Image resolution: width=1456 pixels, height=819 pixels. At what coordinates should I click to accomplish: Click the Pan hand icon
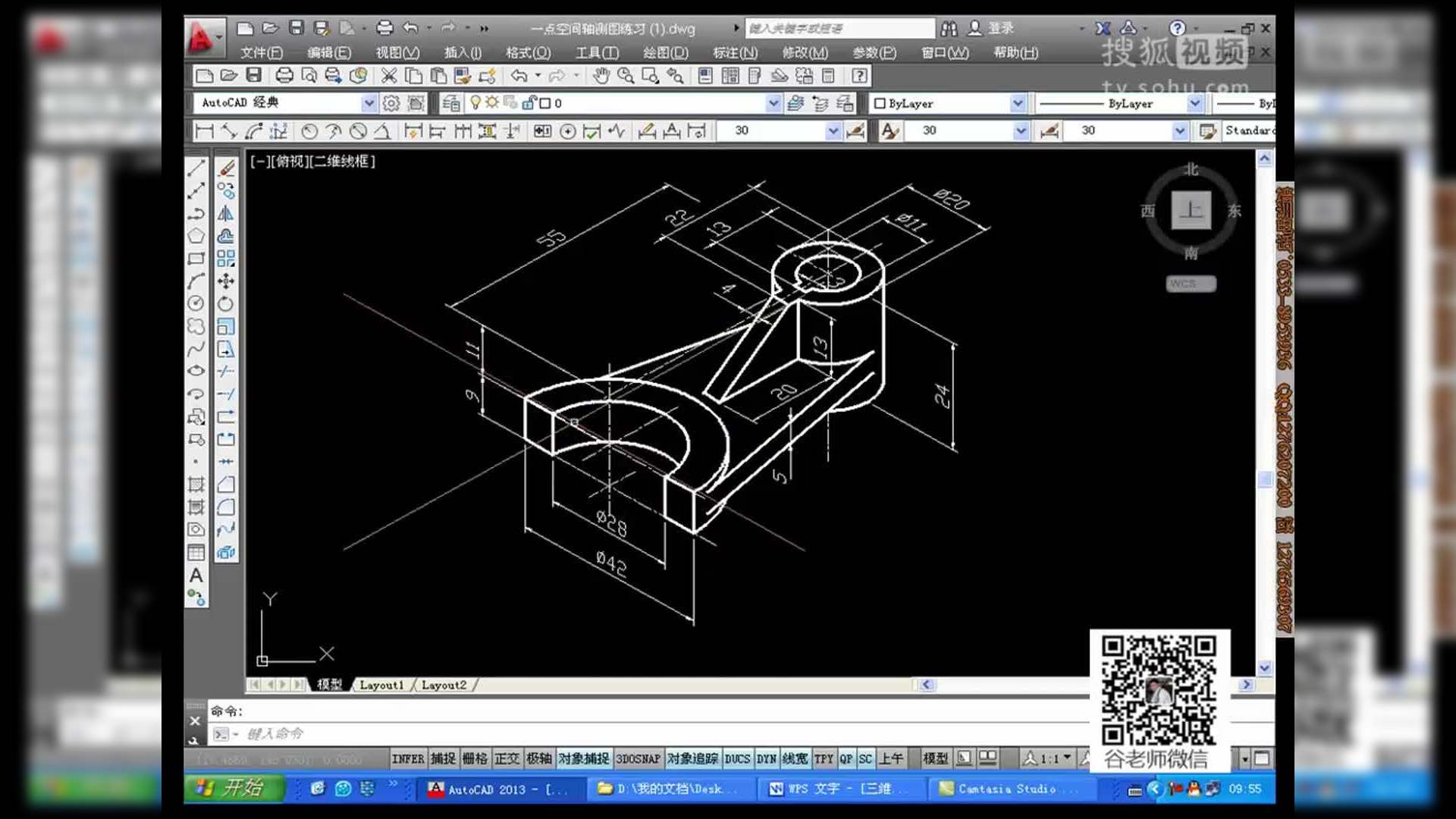(601, 76)
